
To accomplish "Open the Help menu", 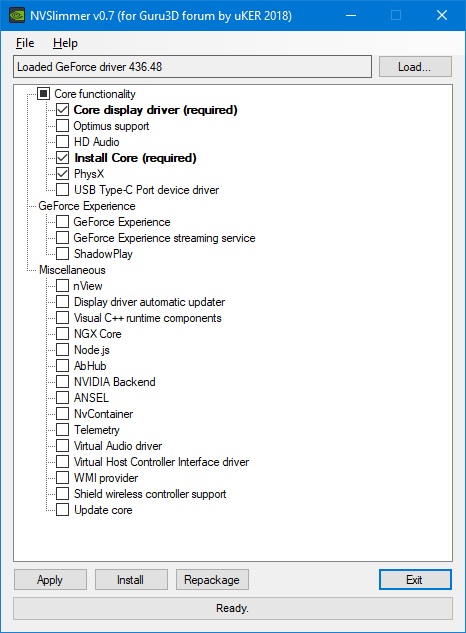I will click(65, 43).
